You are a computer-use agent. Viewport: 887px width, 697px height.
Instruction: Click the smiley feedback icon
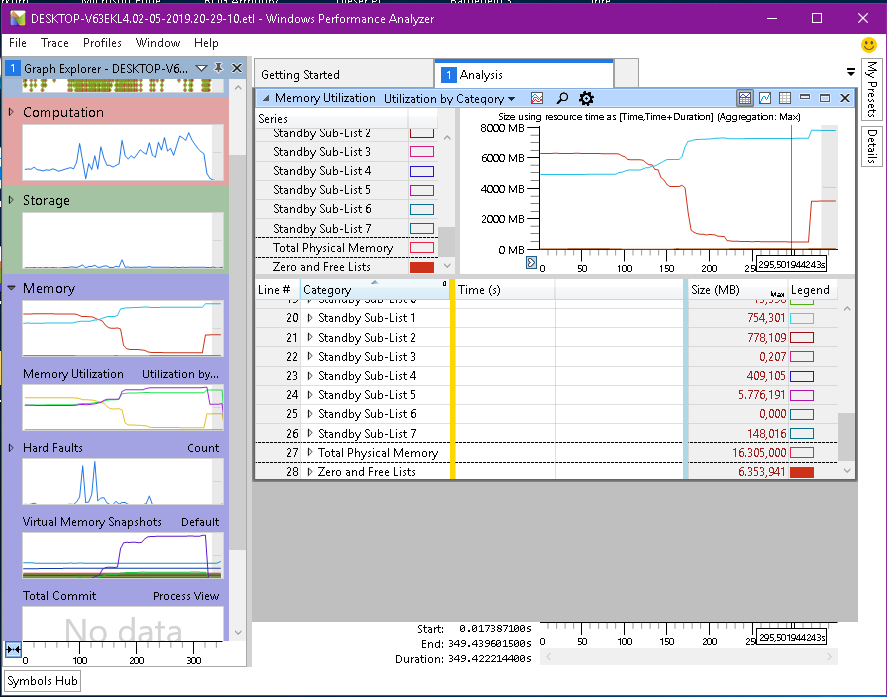tap(869, 45)
